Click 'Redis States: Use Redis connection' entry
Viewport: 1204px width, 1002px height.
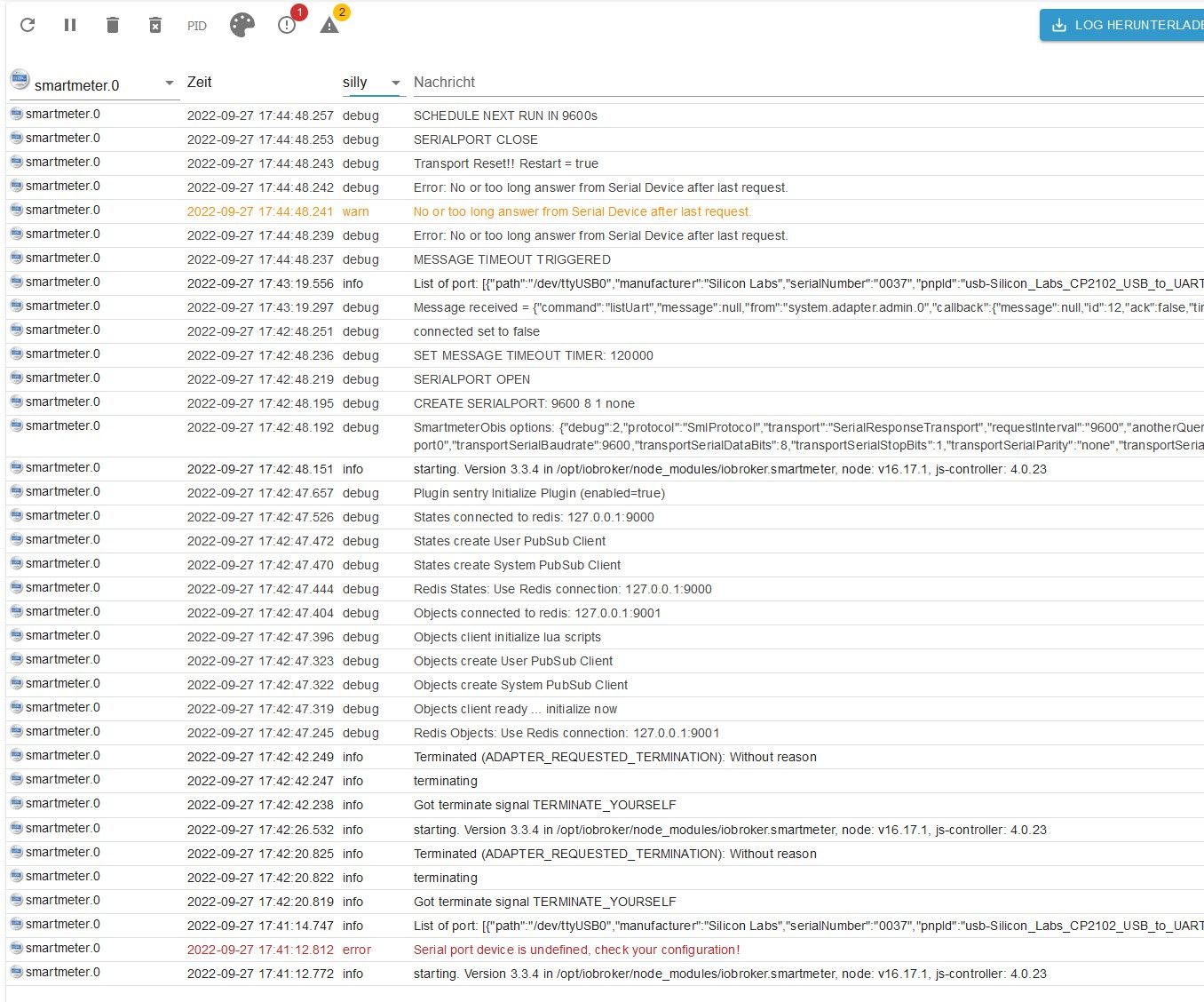pos(563,589)
